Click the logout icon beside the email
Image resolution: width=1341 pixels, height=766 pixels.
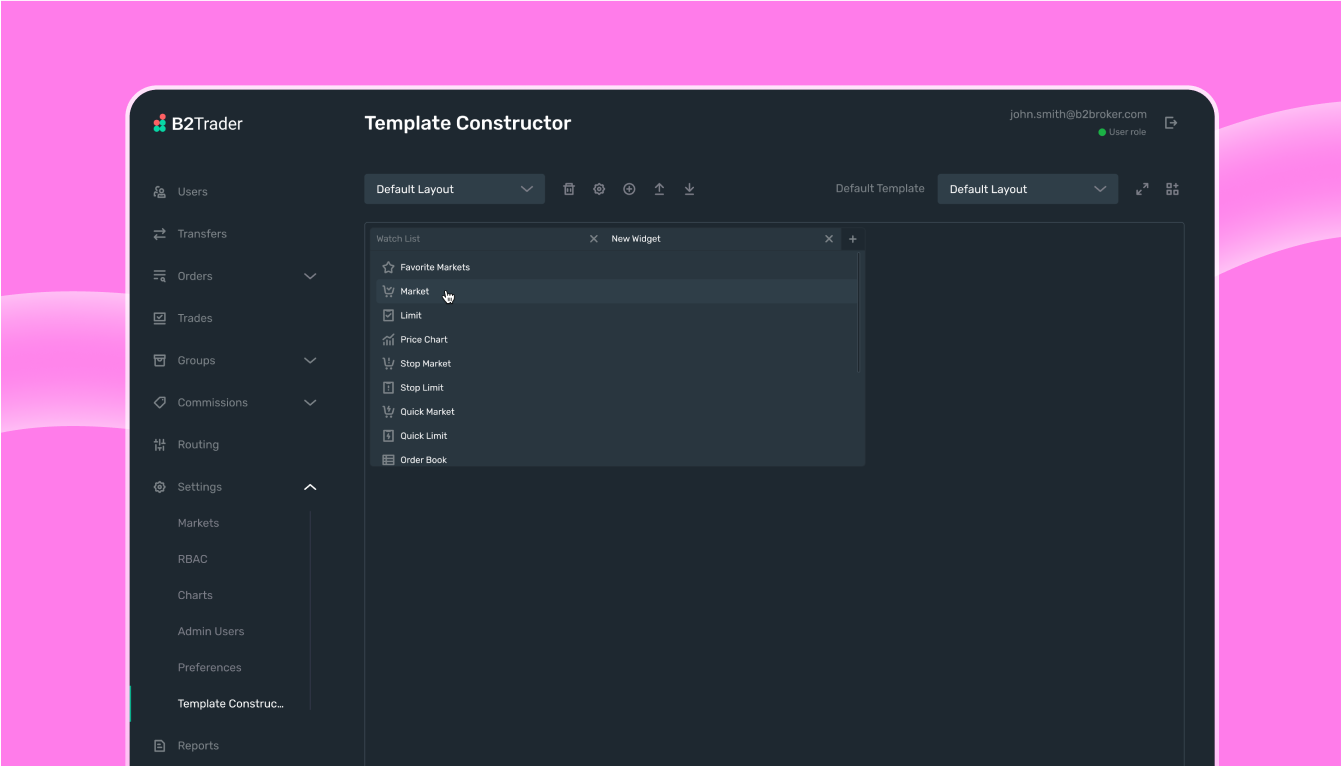pyautogui.click(x=1171, y=123)
